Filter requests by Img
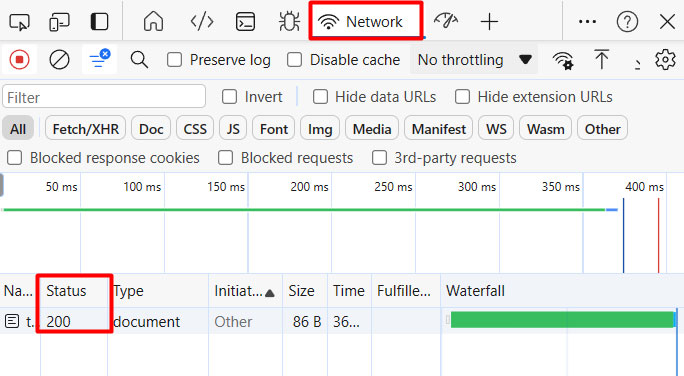 click(x=320, y=129)
